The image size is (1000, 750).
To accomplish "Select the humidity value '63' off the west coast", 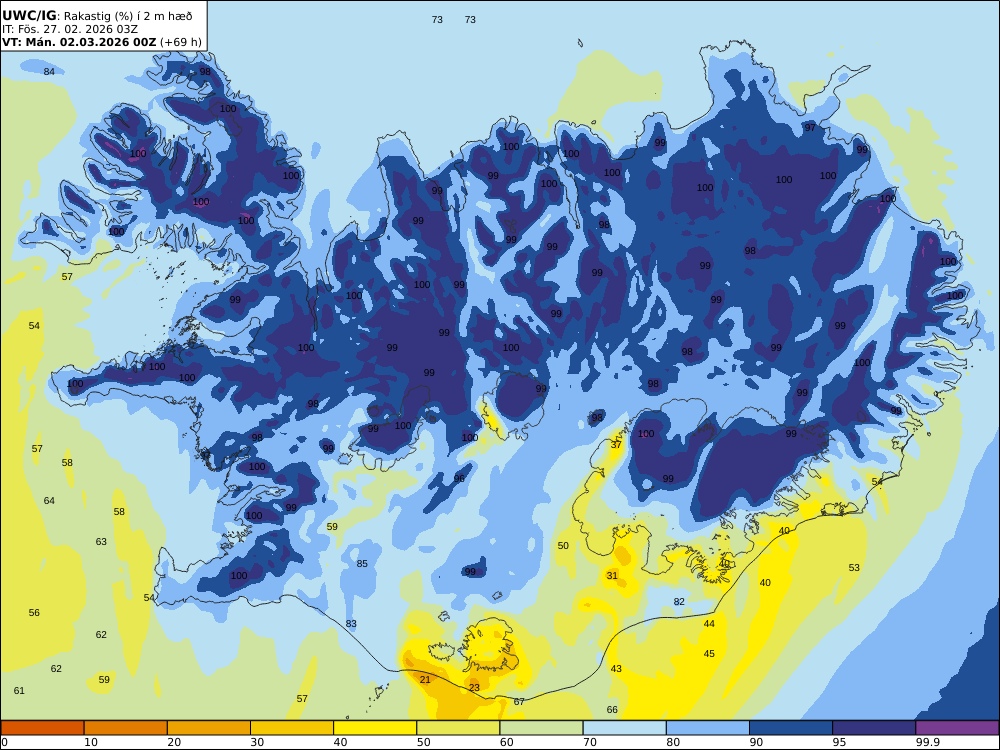I will (101, 541).
